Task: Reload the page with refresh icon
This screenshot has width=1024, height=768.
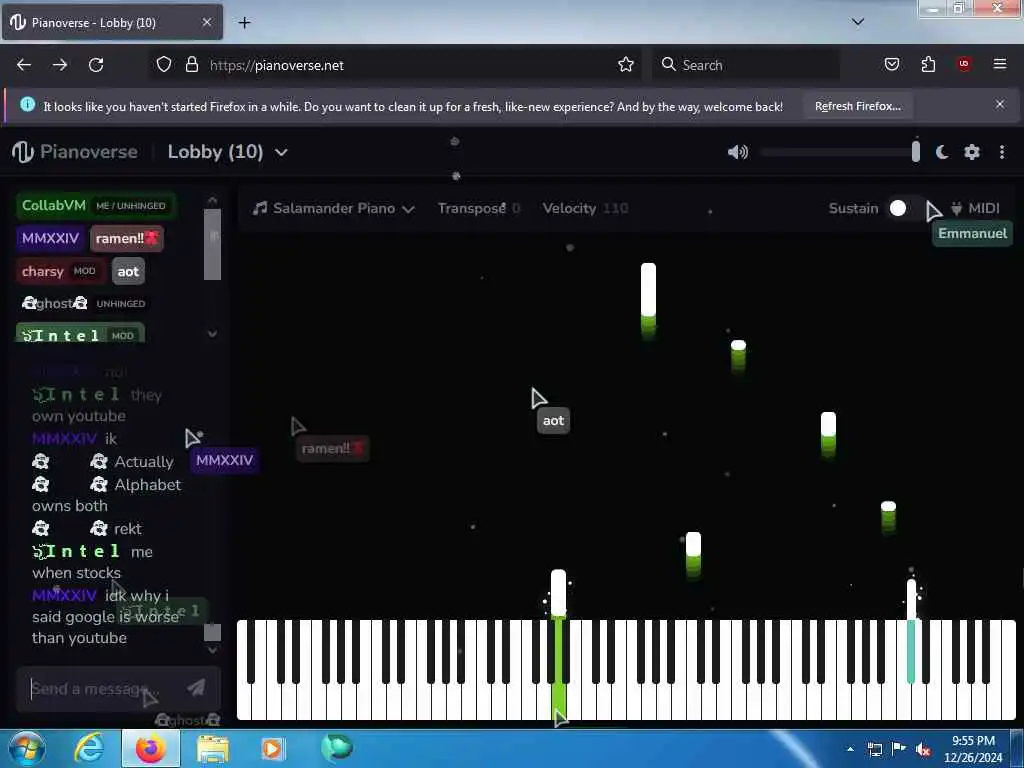Action: point(96,65)
